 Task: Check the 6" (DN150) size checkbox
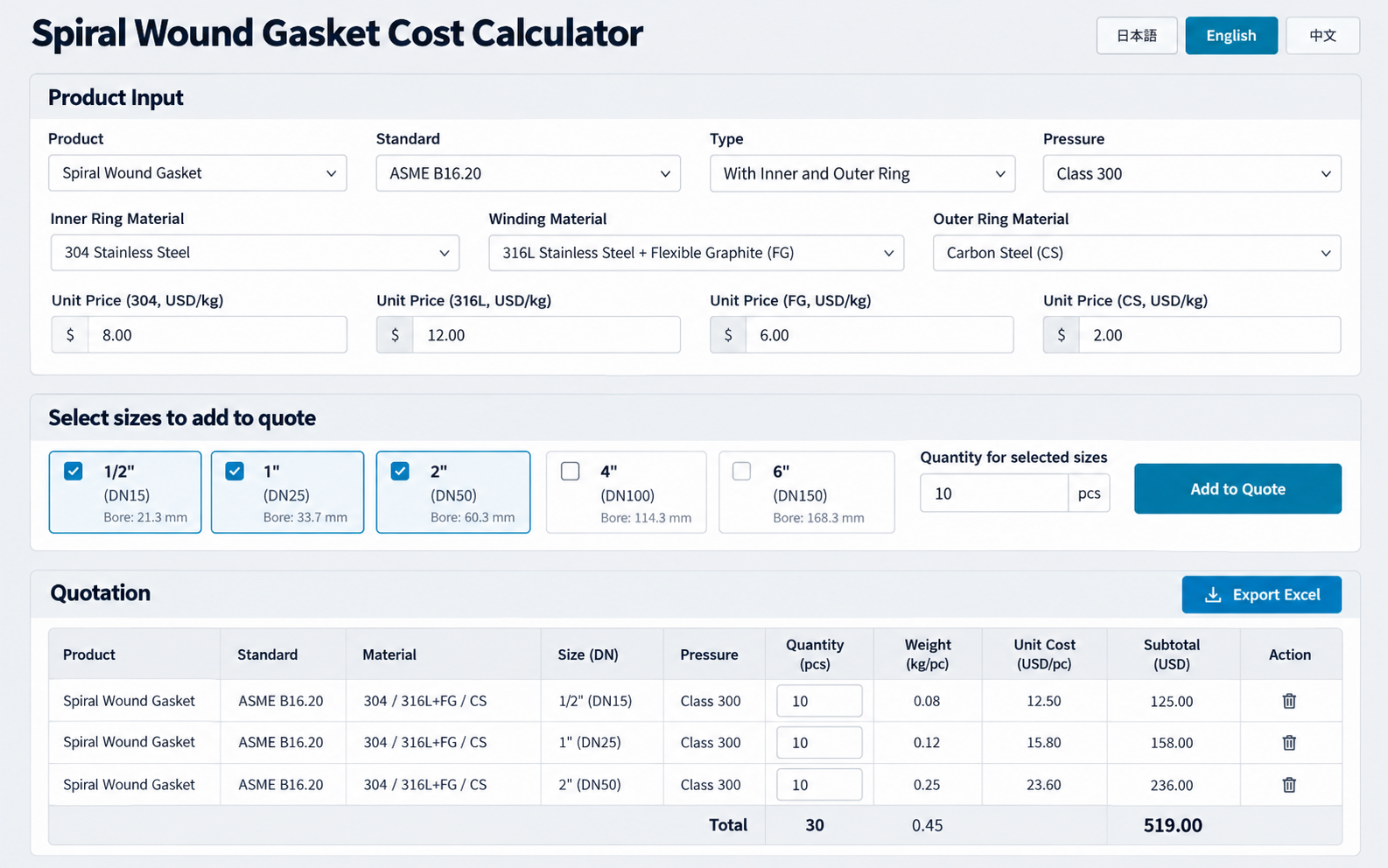(741, 472)
